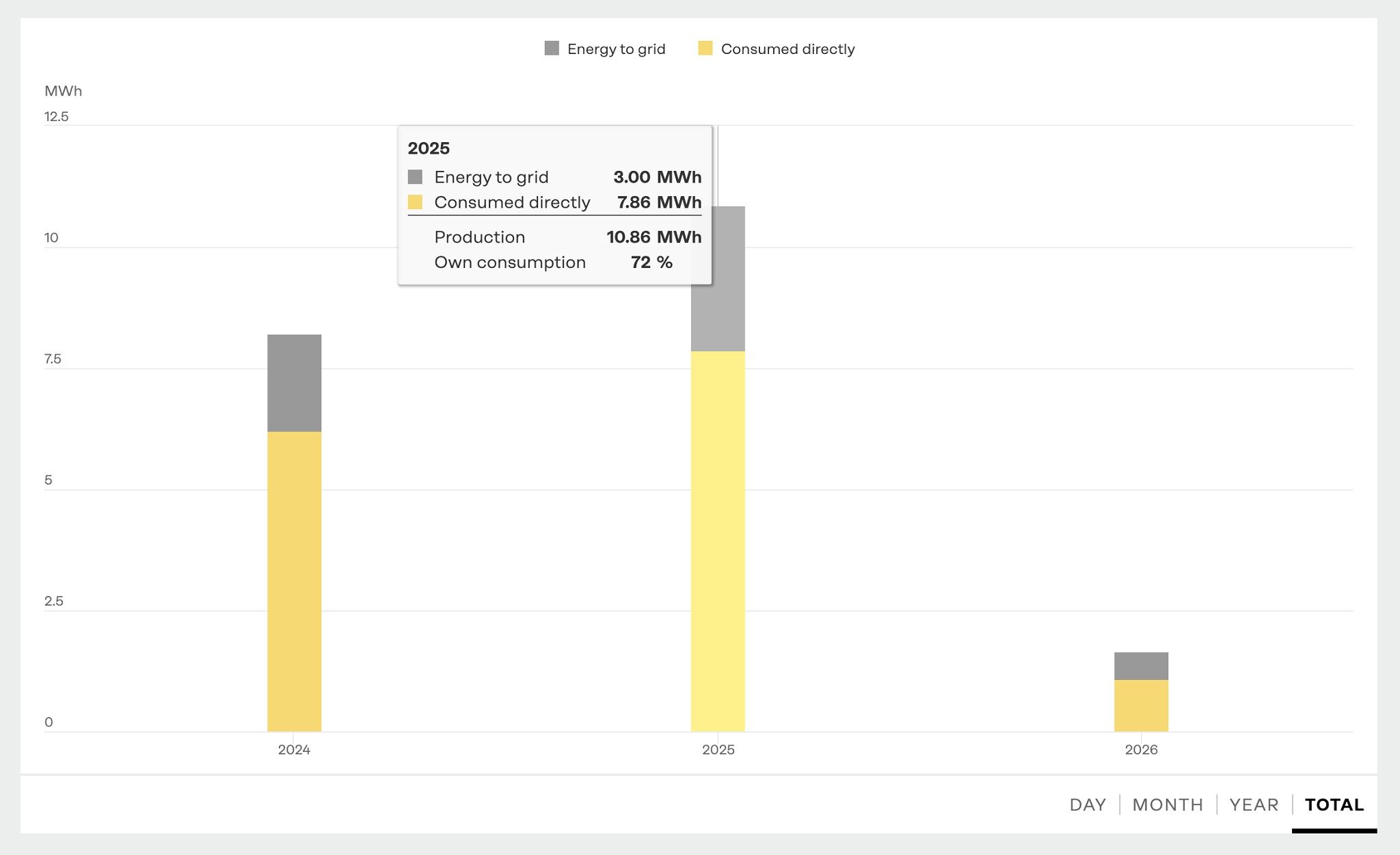The image size is (1400, 855).
Task: Select the TOTAL view tab
Action: click(x=1334, y=804)
